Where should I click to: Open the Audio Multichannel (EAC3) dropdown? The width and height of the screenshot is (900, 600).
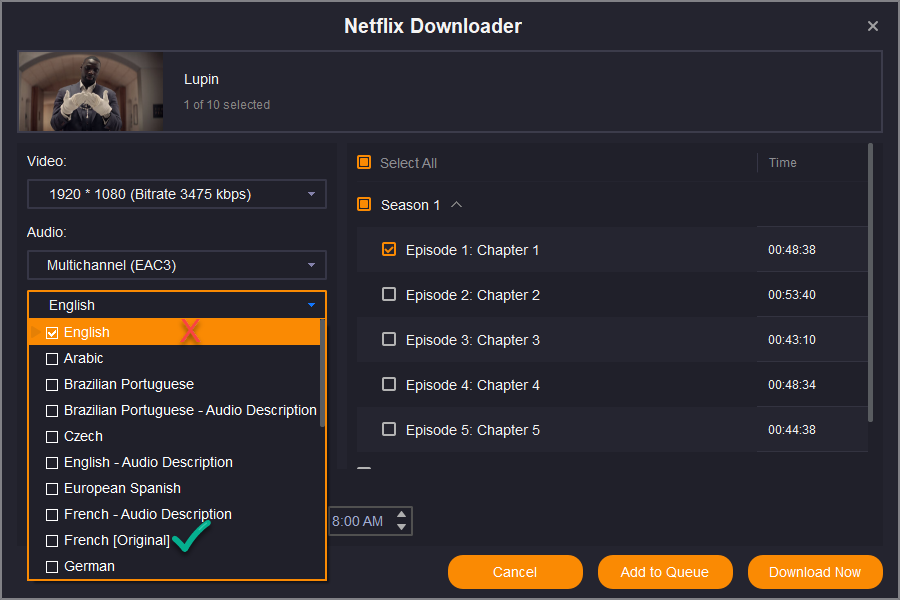click(x=177, y=265)
